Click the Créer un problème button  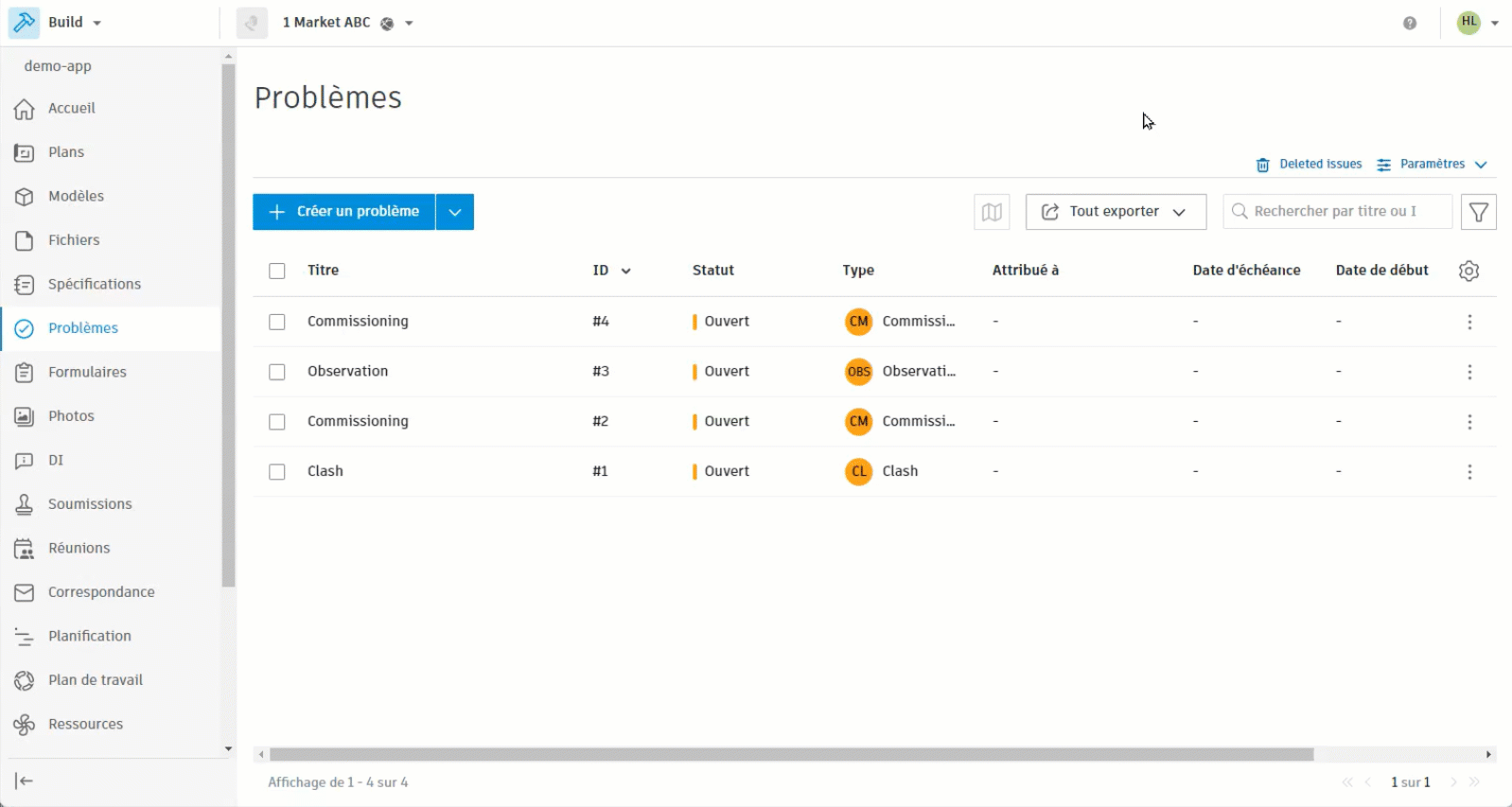point(344,212)
